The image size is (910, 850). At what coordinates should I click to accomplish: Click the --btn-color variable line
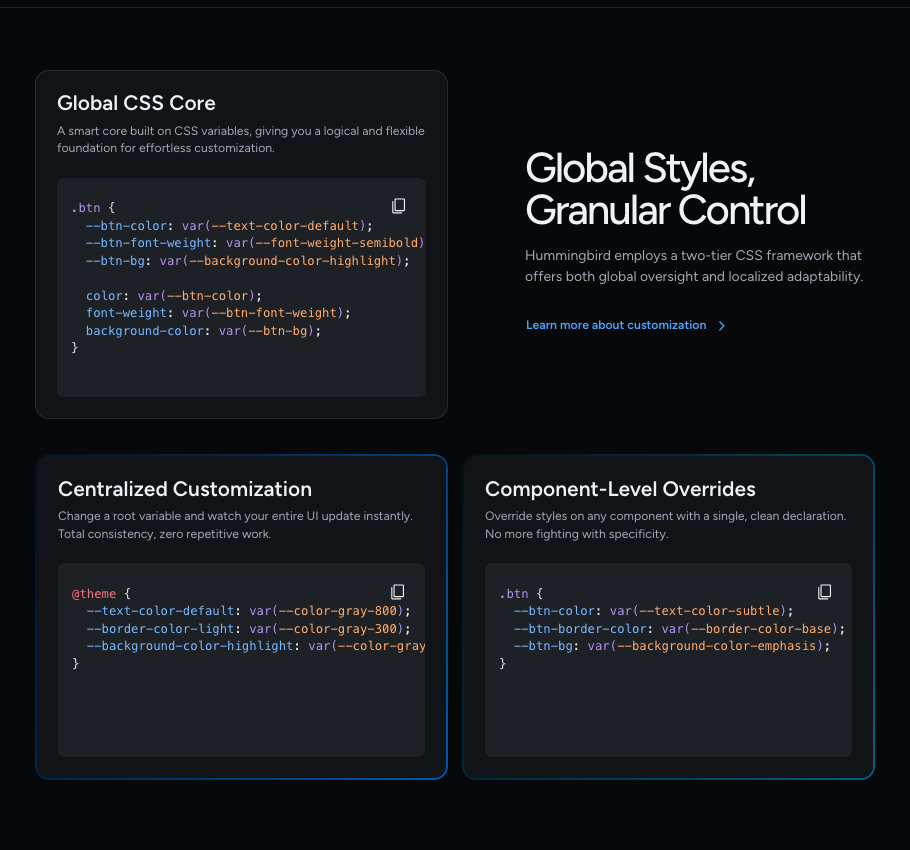pyautogui.click(x=126, y=225)
